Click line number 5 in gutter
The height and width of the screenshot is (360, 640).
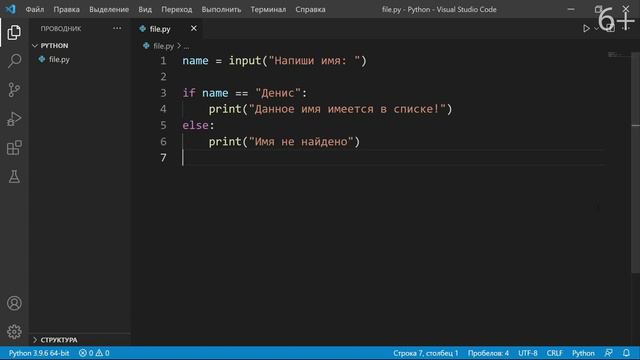point(163,125)
